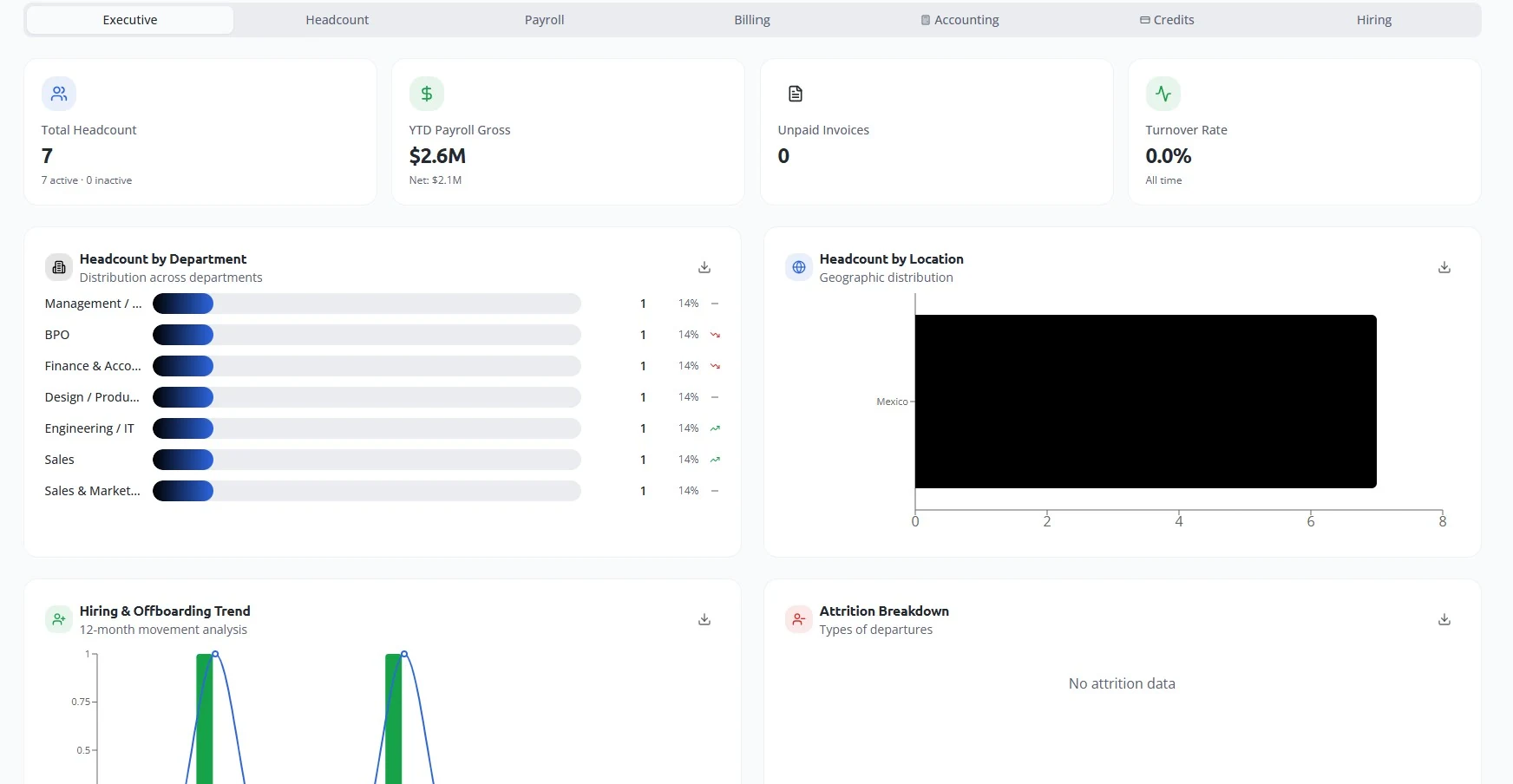Click the 'Net: $2.1M' text
This screenshot has height=784, width=1513.
pos(436,180)
